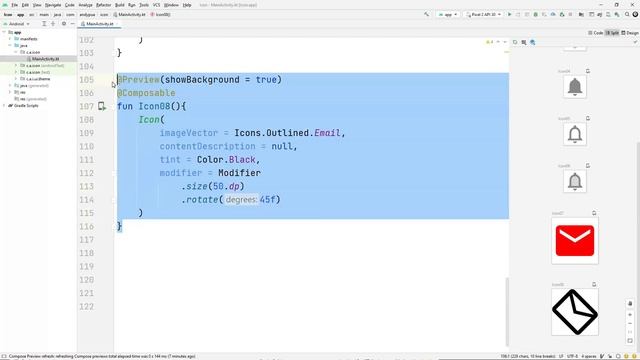Click the Icon08() breadcrumb
640x360 pixels.
(160, 14)
